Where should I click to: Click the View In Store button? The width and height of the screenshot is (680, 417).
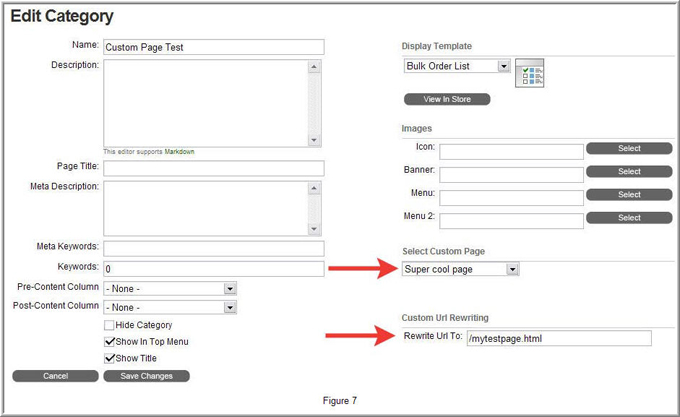tap(447, 99)
